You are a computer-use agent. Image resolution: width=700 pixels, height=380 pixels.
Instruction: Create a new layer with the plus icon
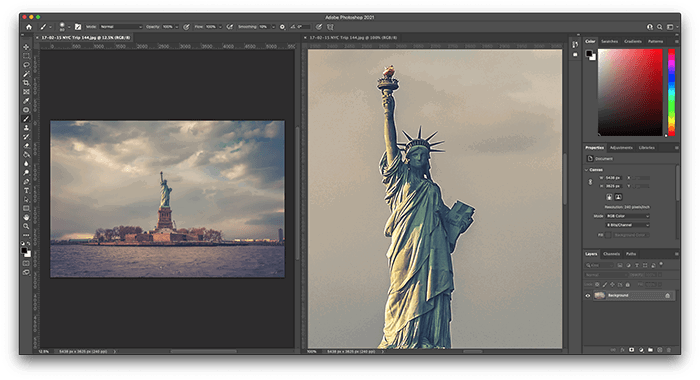click(660, 350)
